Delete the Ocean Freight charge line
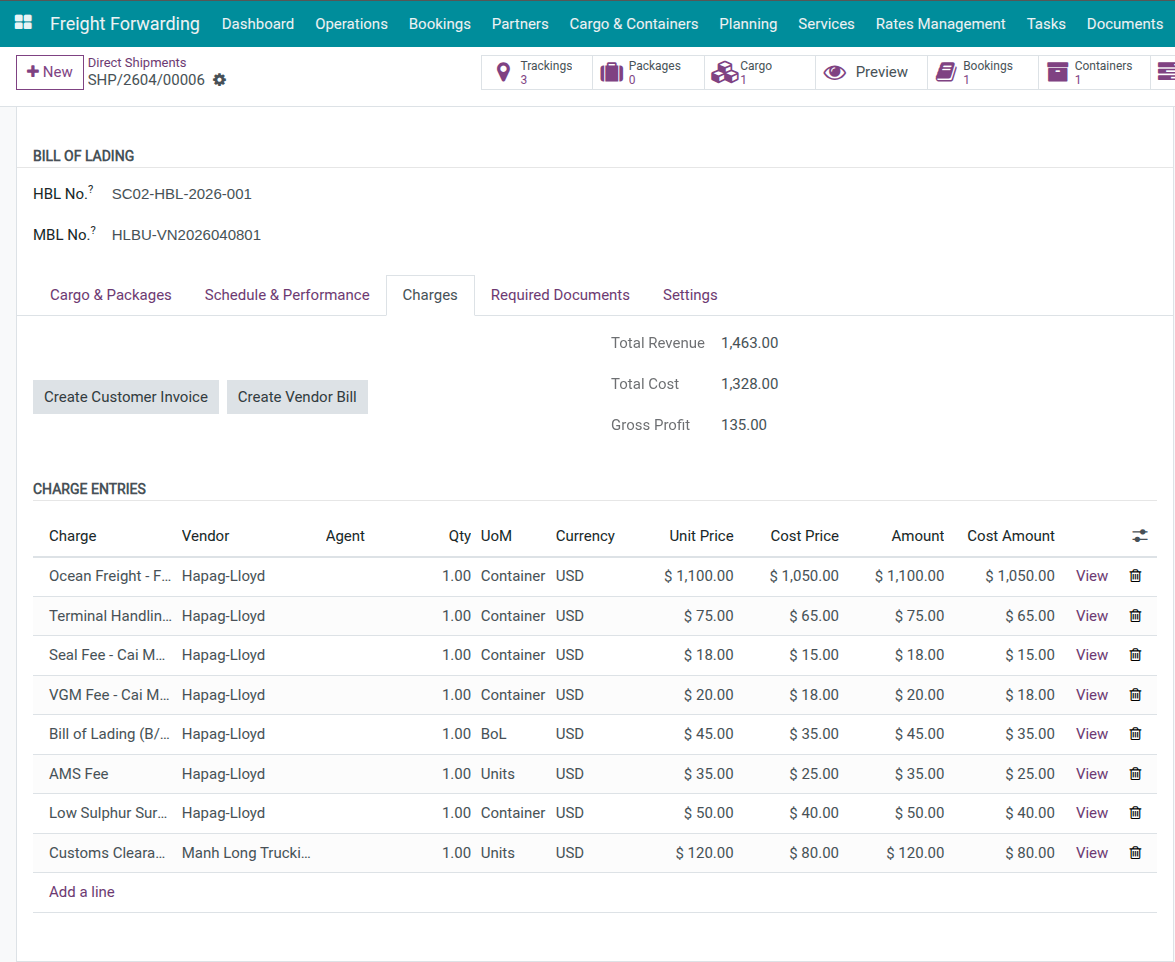The width and height of the screenshot is (1175, 962). pyautogui.click(x=1135, y=576)
